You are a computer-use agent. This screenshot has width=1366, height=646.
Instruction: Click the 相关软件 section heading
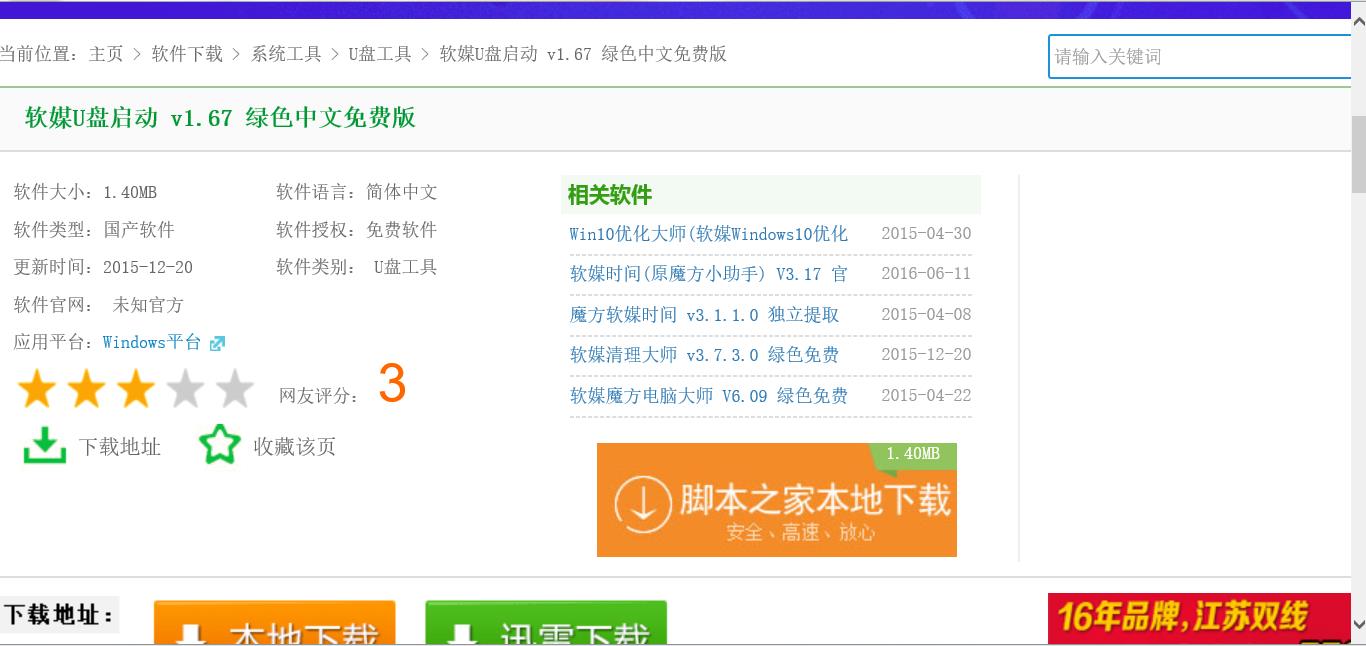(x=610, y=195)
